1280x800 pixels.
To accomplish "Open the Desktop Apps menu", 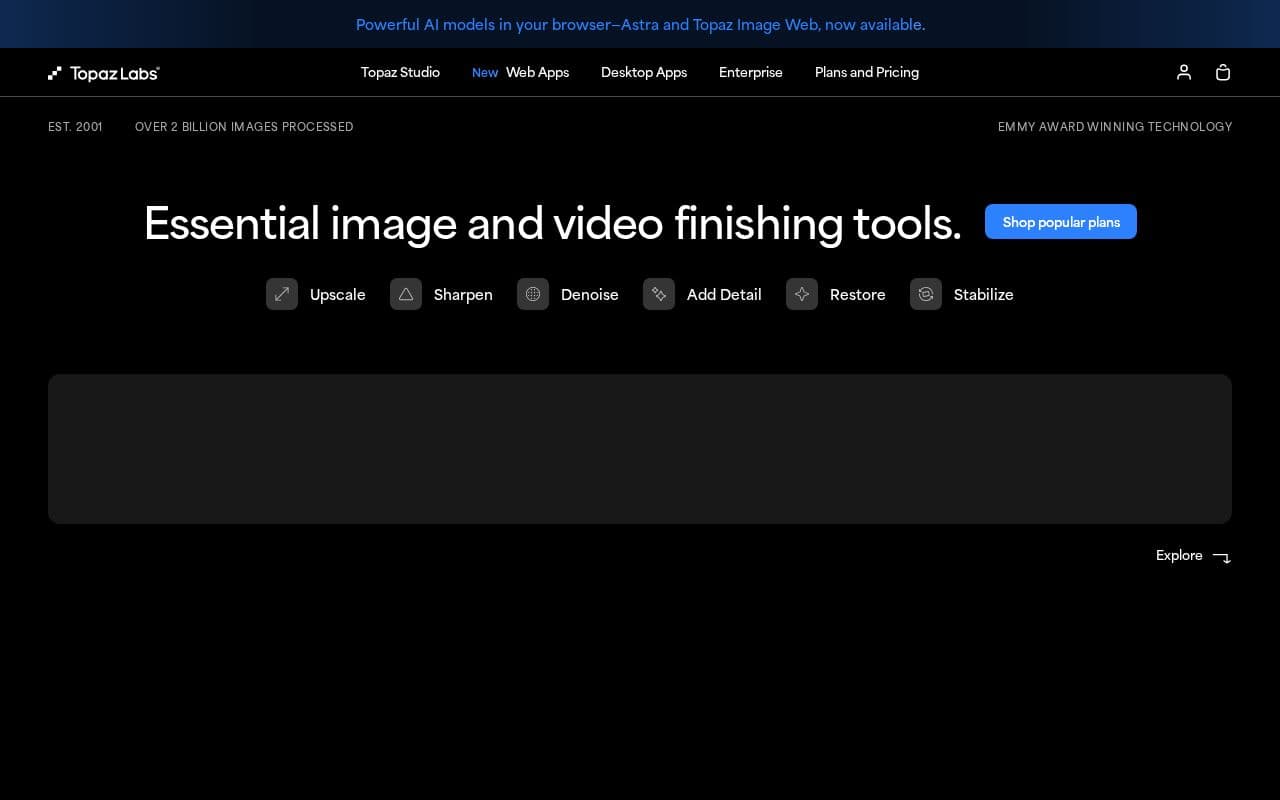I will pyautogui.click(x=644, y=72).
